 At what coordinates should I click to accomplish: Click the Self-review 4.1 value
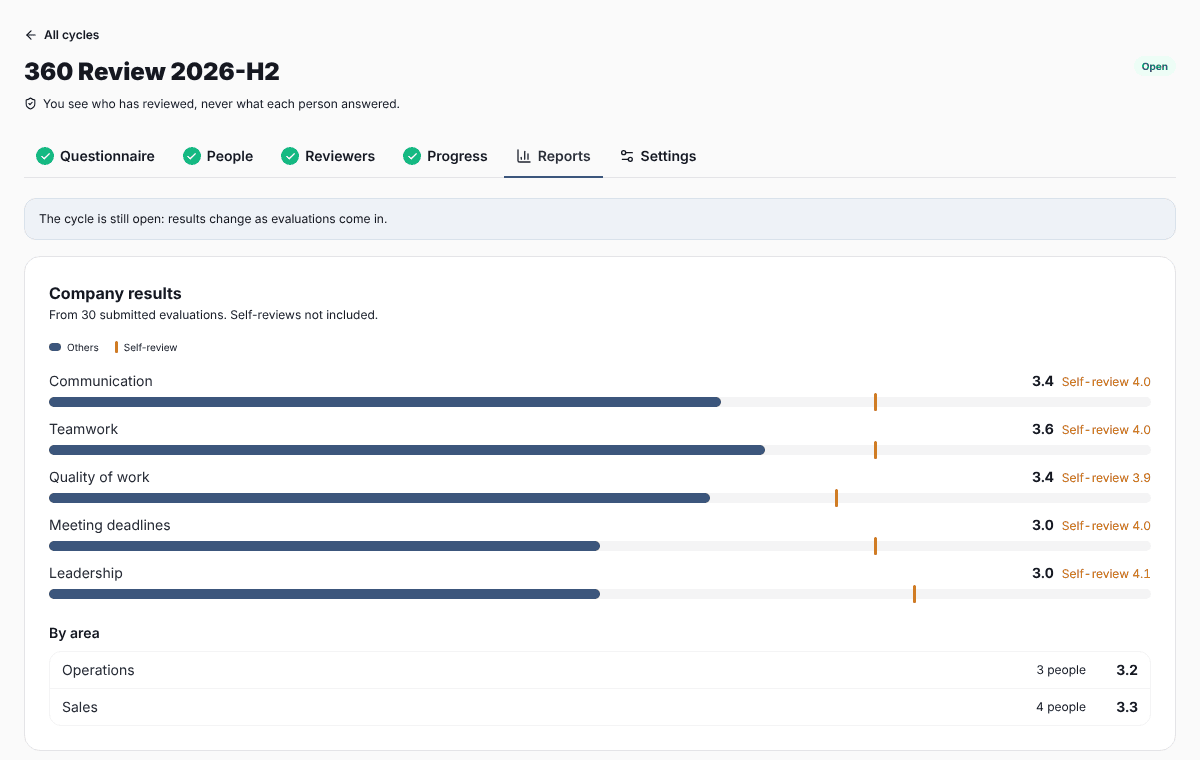[1106, 574]
